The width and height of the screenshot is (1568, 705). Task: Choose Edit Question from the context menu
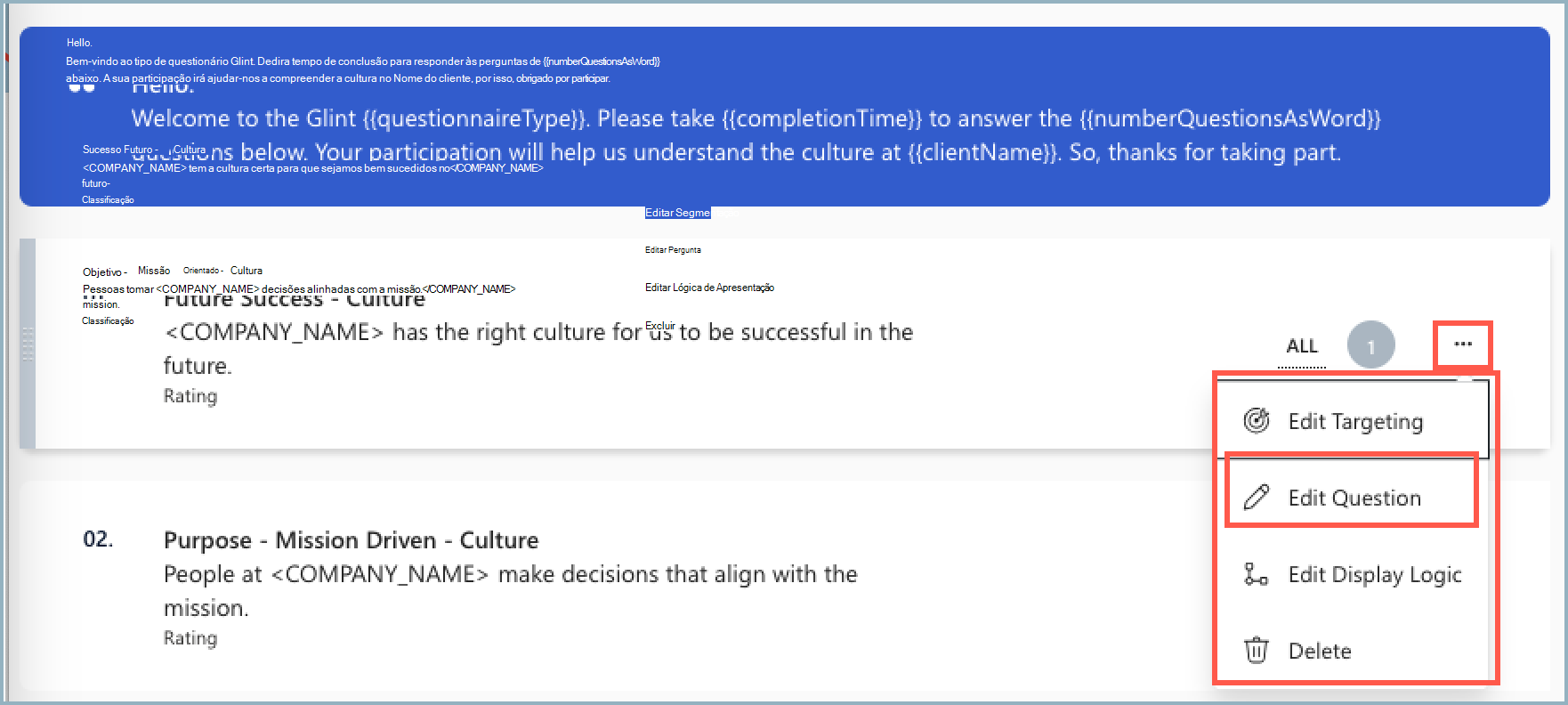click(1354, 498)
